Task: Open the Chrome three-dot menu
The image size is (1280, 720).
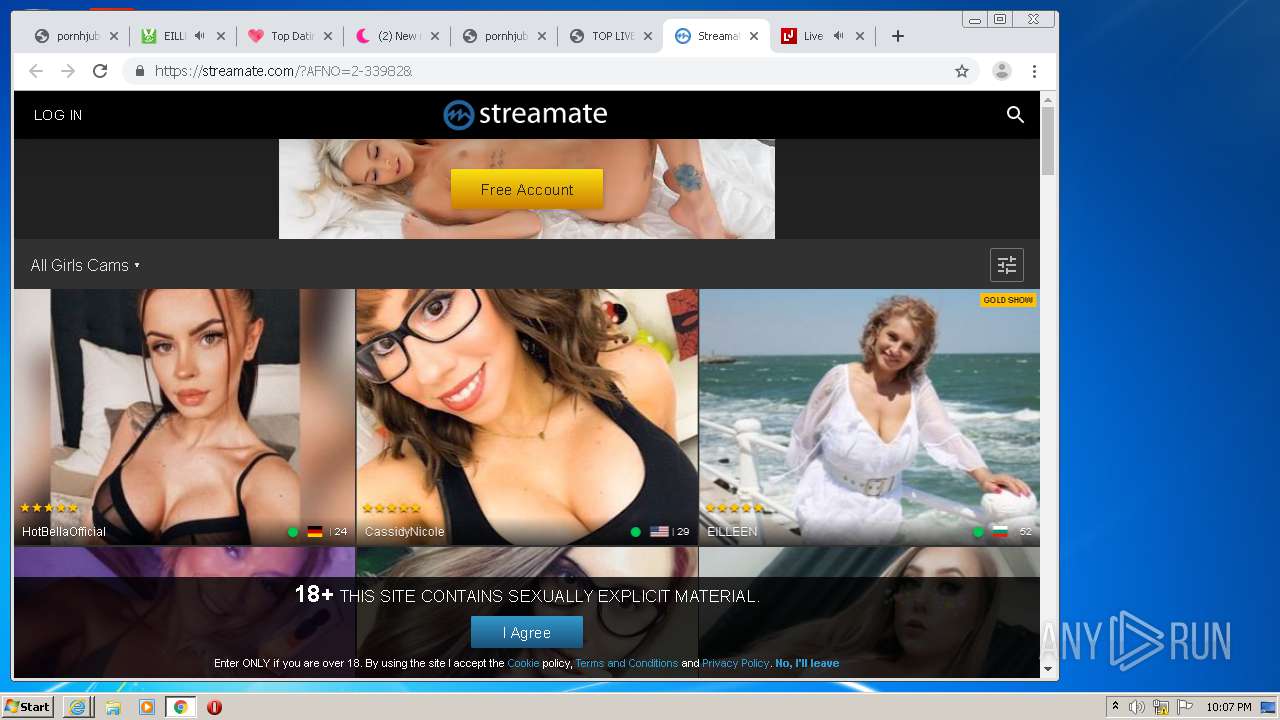Action: tap(1034, 71)
